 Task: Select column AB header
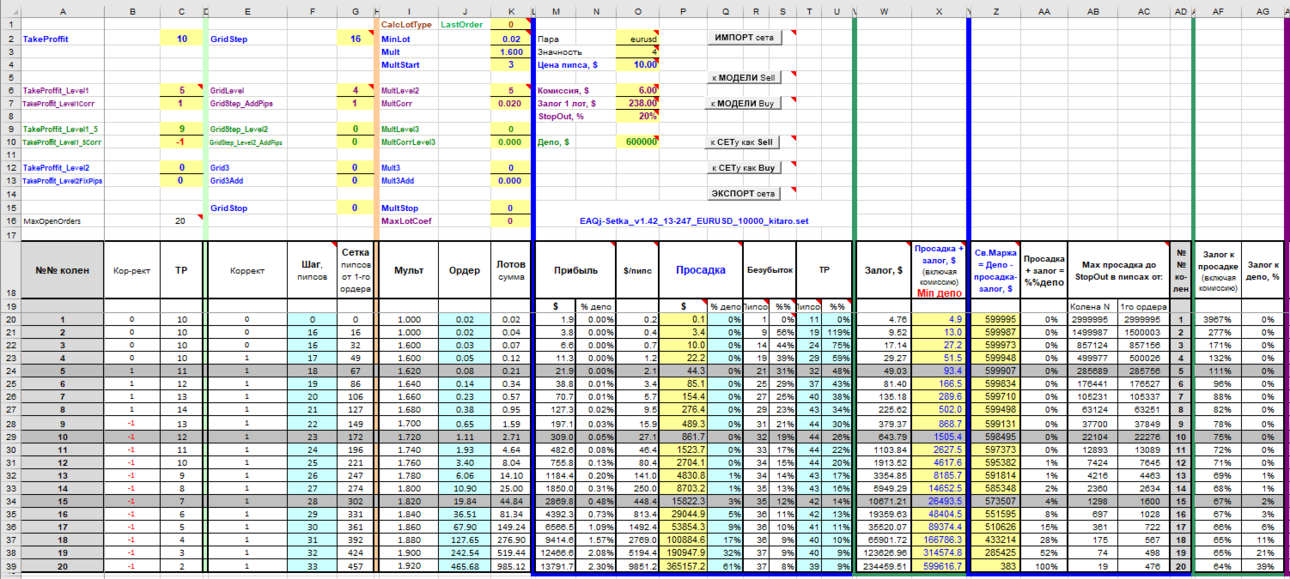[x=1093, y=11]
